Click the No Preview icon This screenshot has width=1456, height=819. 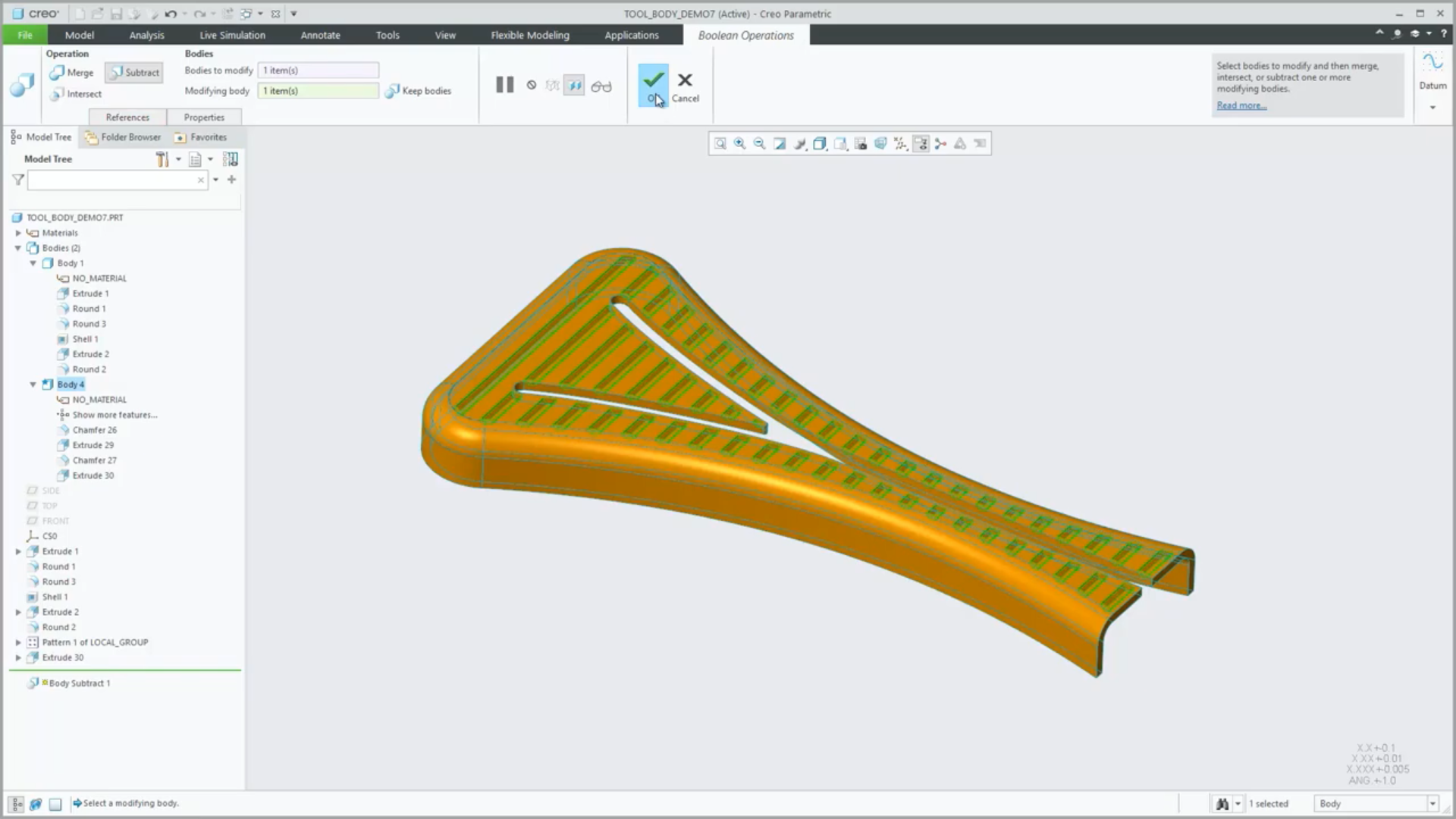[x=532, y=86]
